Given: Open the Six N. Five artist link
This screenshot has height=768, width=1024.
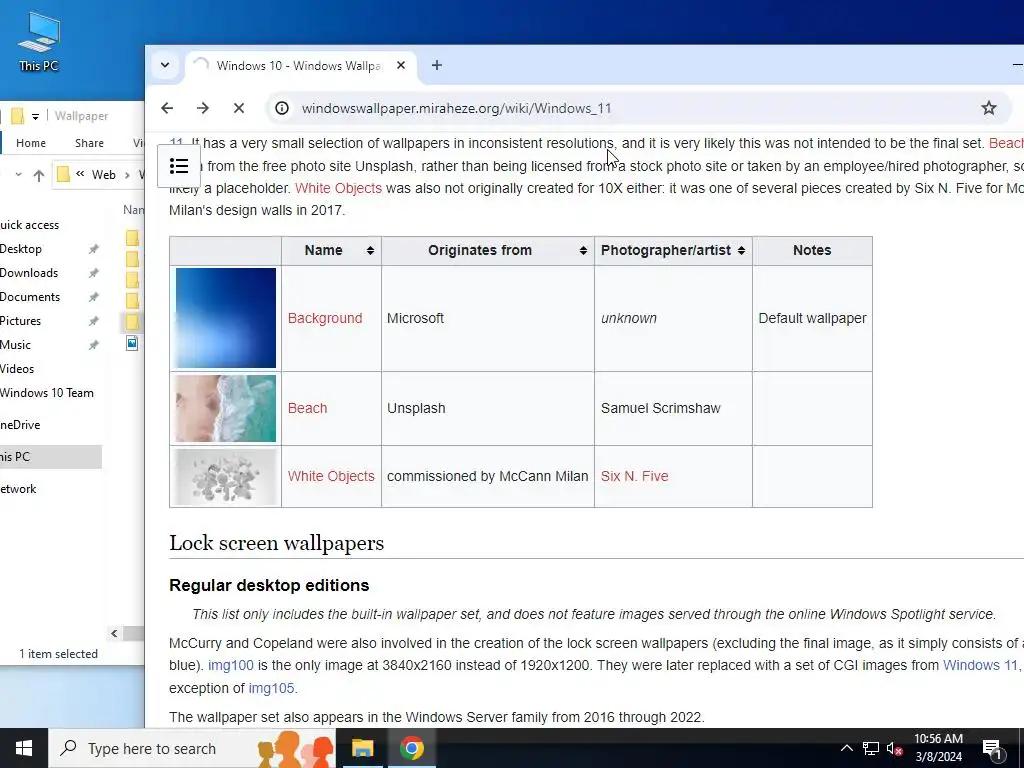Looking at the screenshot, I should pyautogui.click(x=635, y=476).
